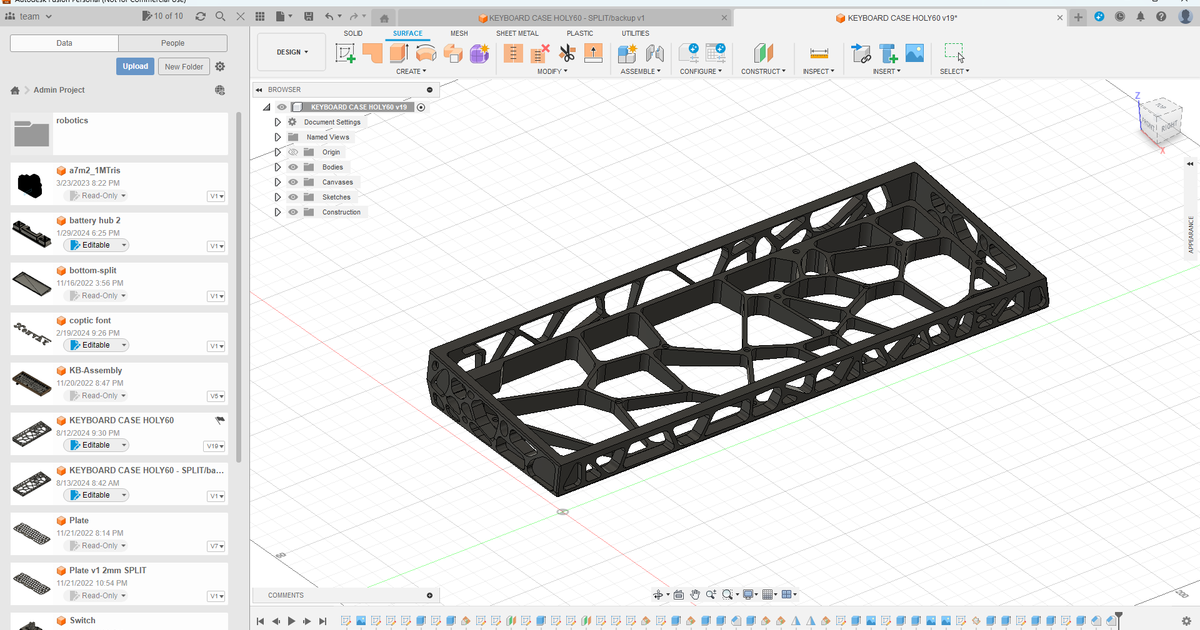The width and height of the screenshot is (1200, 630).
Task: Open data panel settings gear icon
Action: pos(220,66)
